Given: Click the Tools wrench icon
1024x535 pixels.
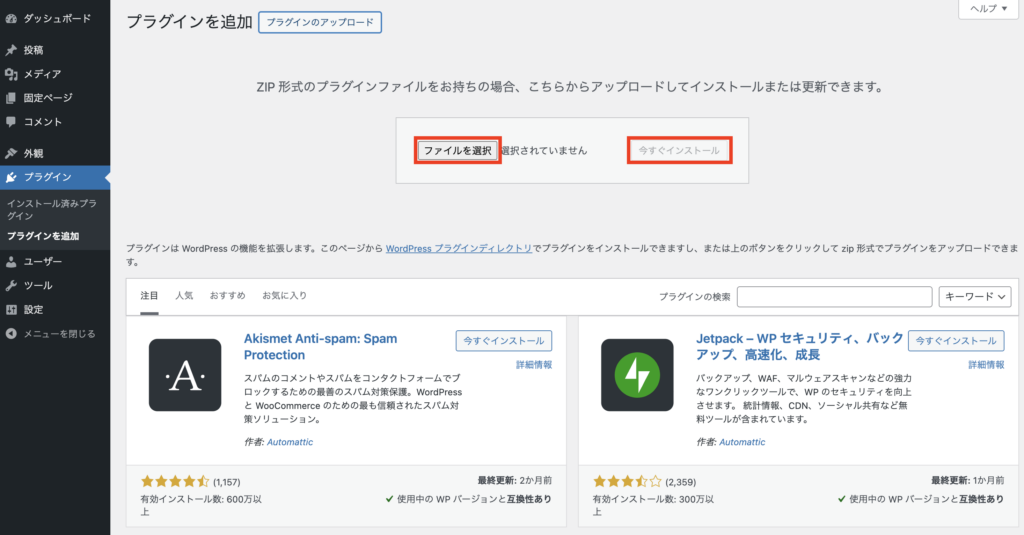Looking at the screenshot, I should 11,286.
